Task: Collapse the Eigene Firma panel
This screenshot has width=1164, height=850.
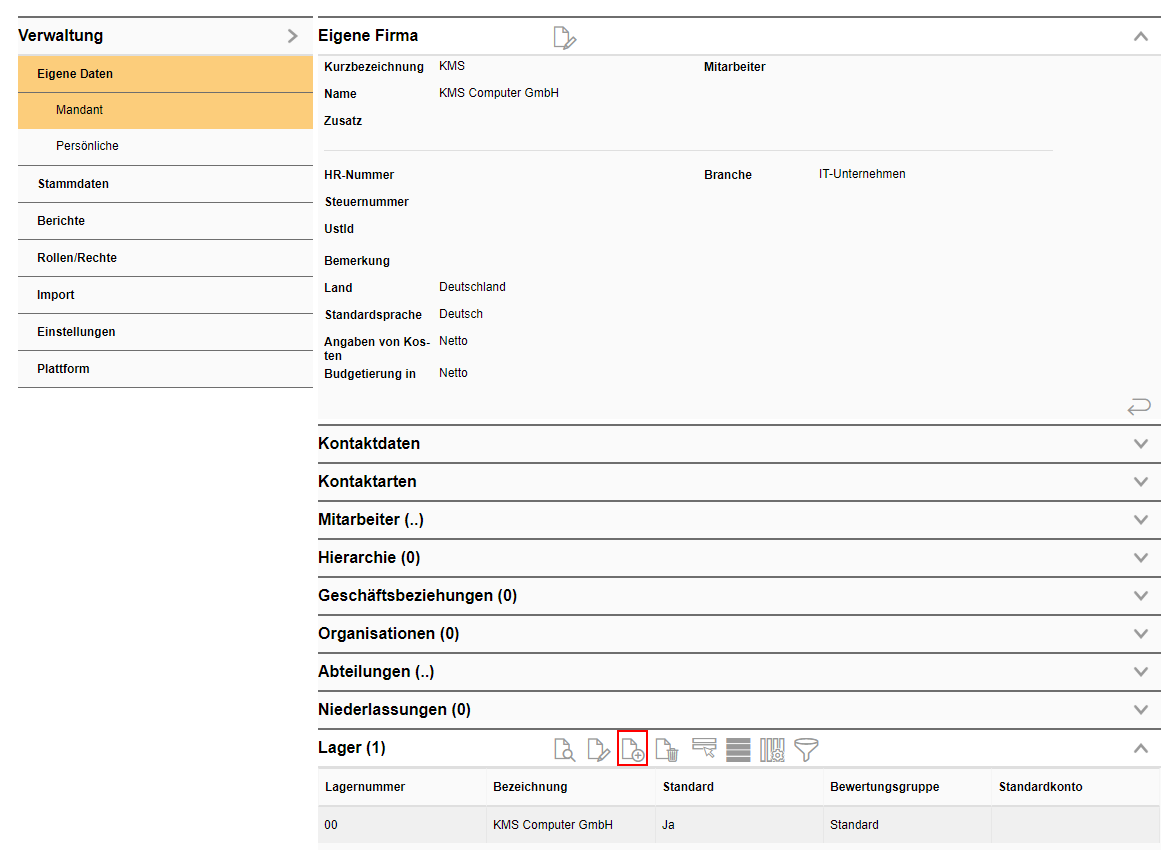Action: 1140,36
